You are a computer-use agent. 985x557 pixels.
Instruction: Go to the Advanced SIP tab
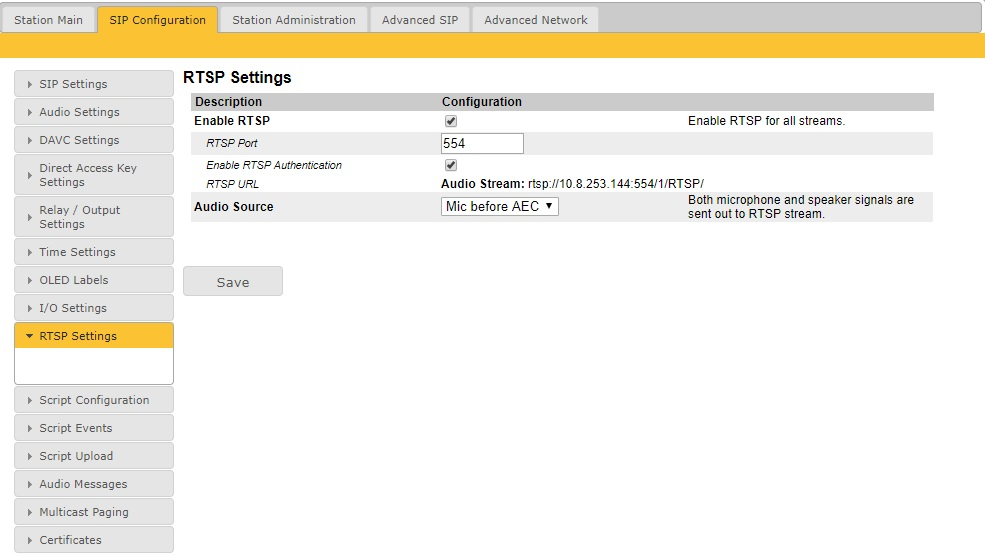coord(419,20)
